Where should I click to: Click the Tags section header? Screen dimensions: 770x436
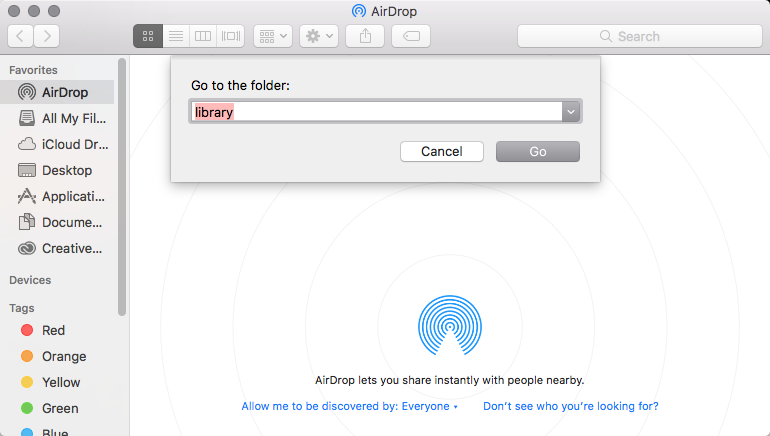(22, 308)
